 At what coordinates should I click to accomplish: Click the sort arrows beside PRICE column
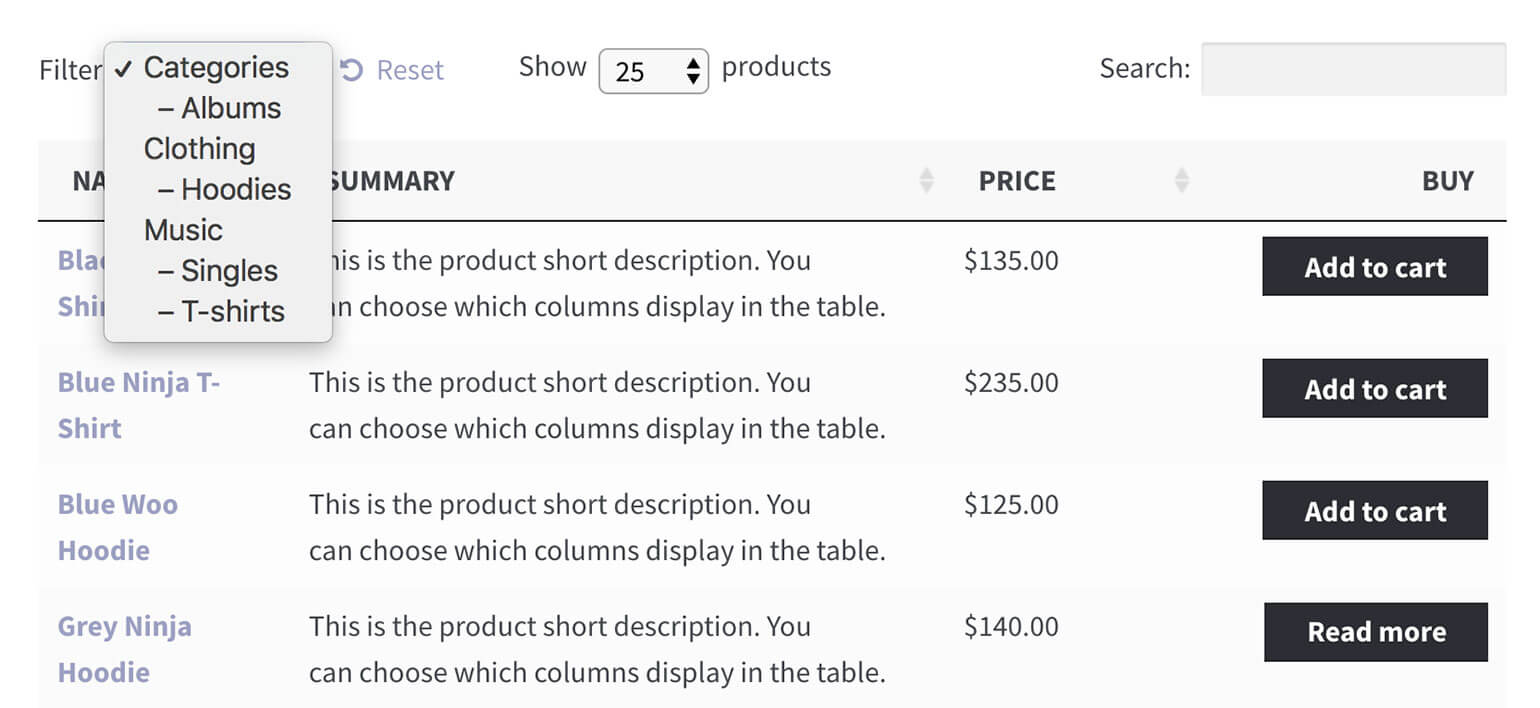click(x=1182, y=180)
